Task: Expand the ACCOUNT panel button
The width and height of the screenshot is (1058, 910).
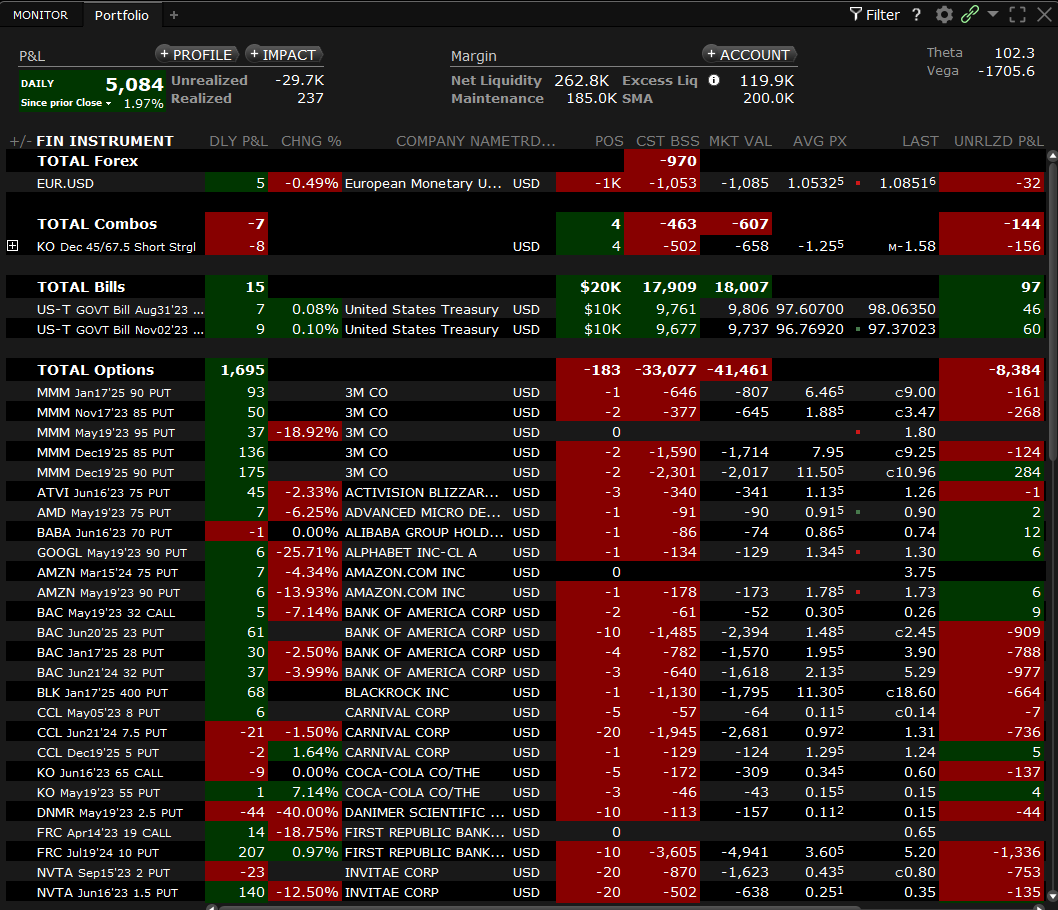Action: pos(748,55)
